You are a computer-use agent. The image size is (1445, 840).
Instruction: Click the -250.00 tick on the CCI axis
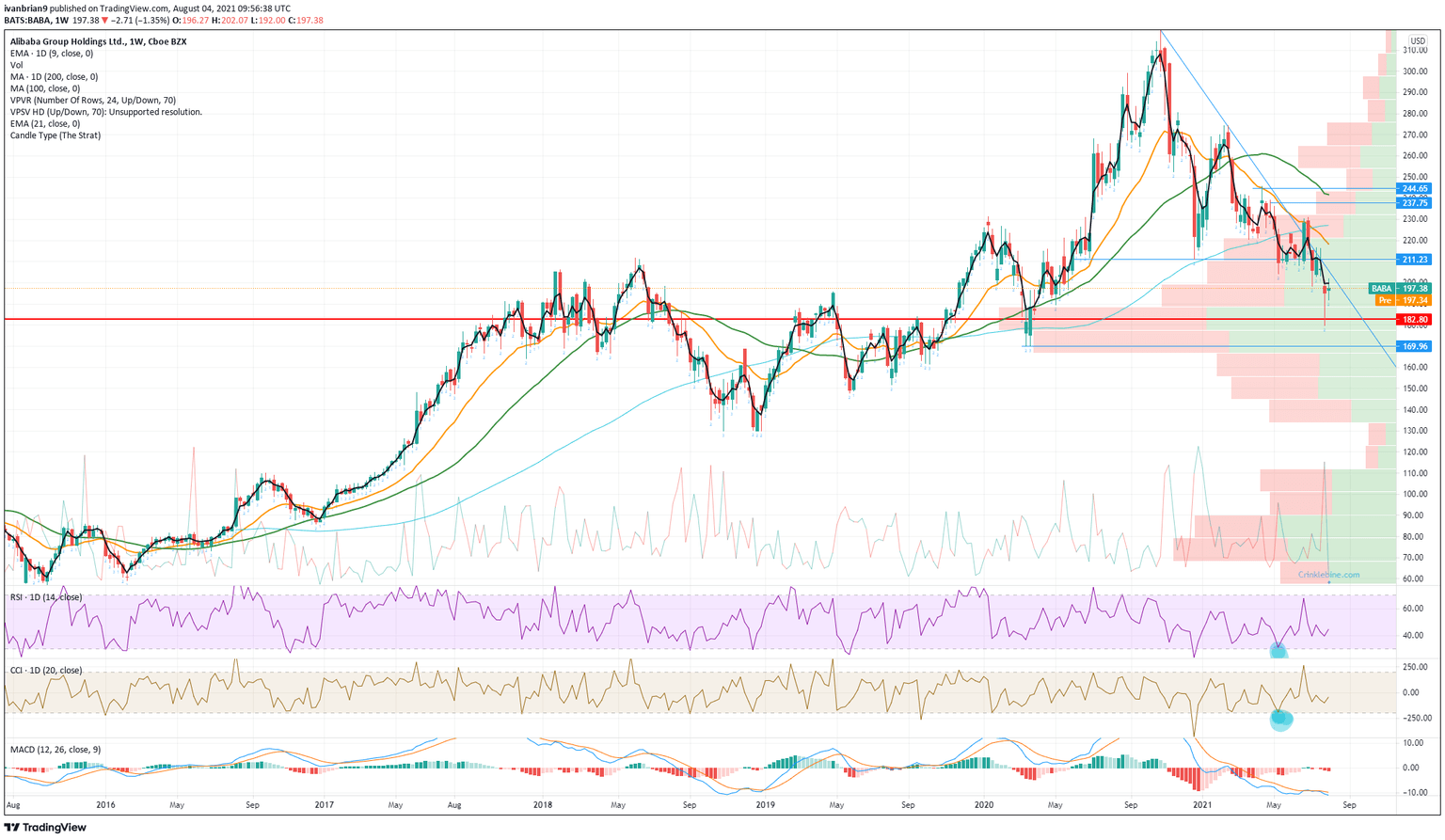click(1416, 718)
